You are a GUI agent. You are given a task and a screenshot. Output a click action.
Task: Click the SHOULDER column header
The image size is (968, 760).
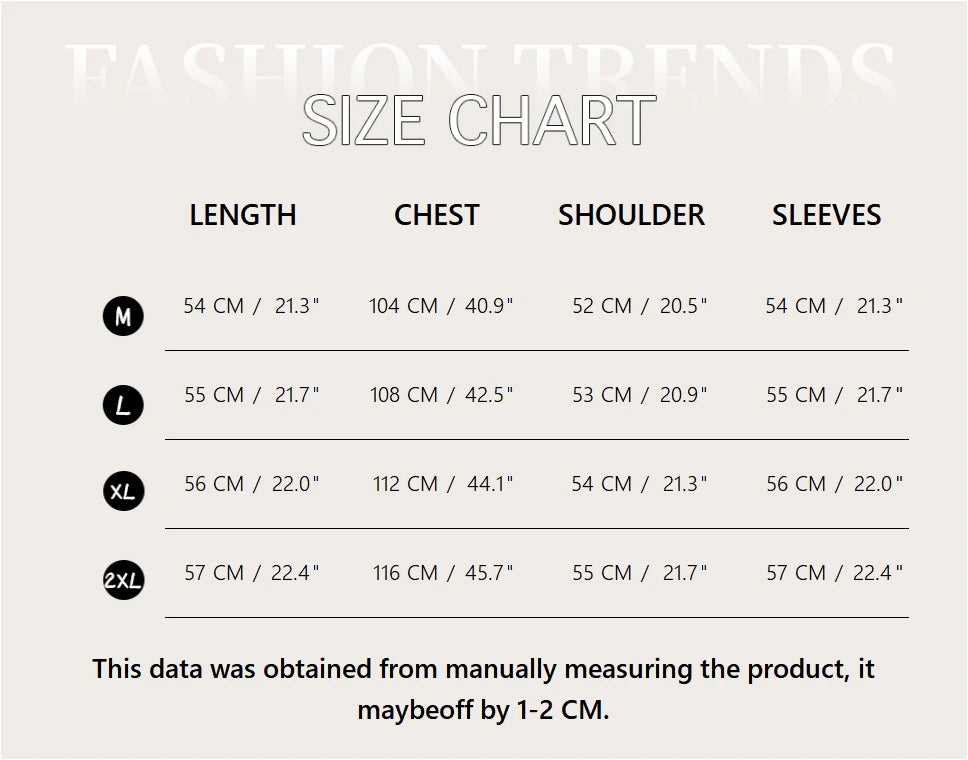pos(631,215)
